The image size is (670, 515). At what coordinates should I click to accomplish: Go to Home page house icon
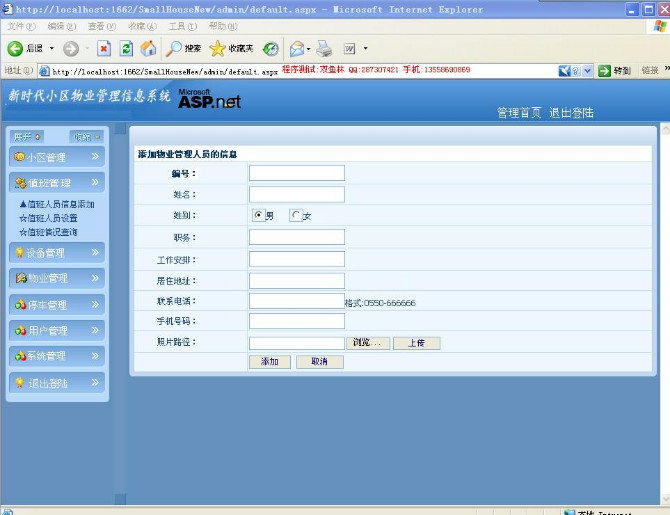(148, 48)
